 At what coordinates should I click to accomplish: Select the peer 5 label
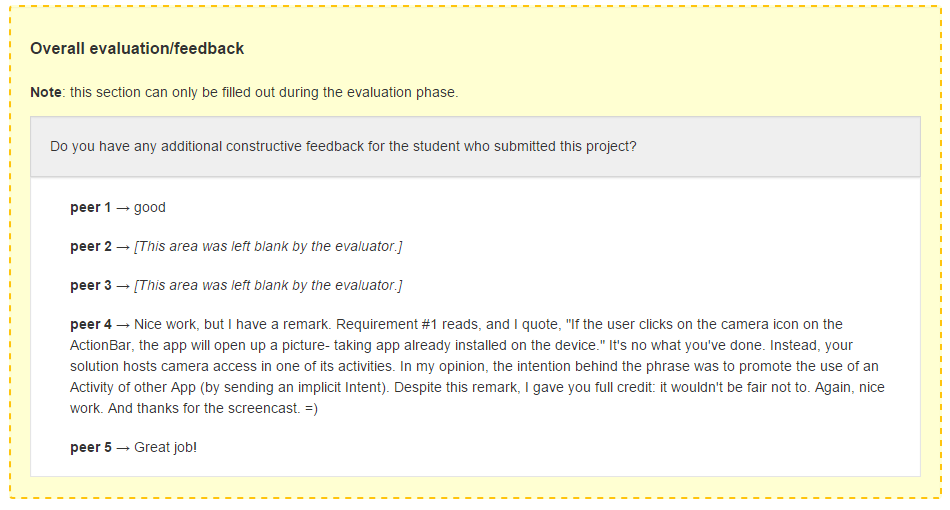pyautogui.click(x=91, y=447)
